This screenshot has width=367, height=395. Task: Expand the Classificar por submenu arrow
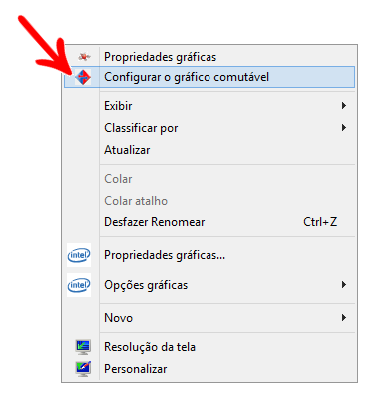coord(344,128)
